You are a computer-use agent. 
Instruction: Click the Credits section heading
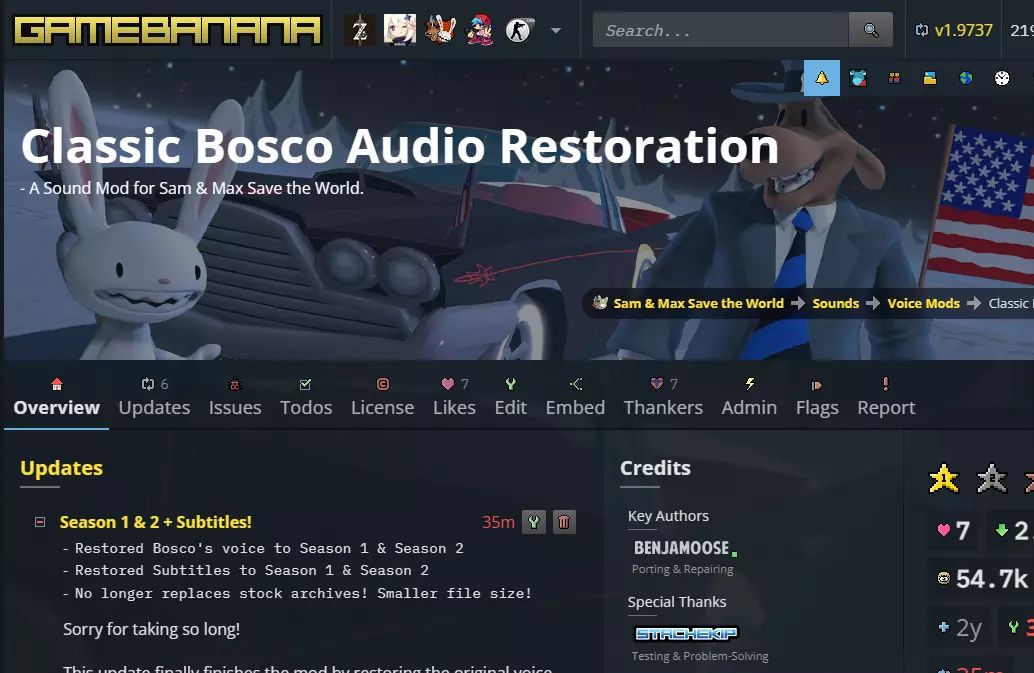pyautogui.click(x=655, y=467)
